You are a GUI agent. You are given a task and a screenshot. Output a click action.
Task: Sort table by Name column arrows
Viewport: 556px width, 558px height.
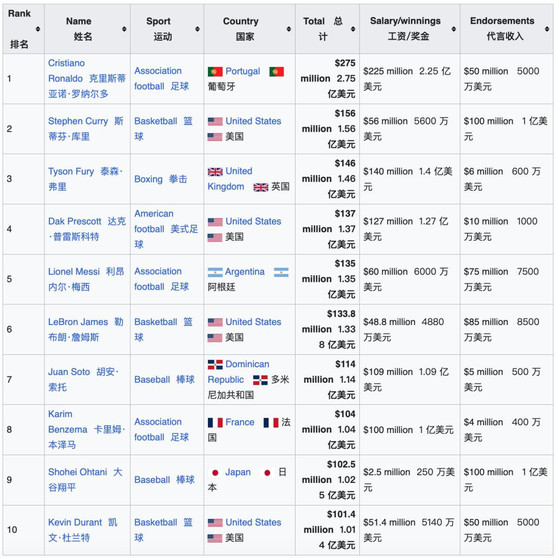pyautogui.click(x=124, y=29)
